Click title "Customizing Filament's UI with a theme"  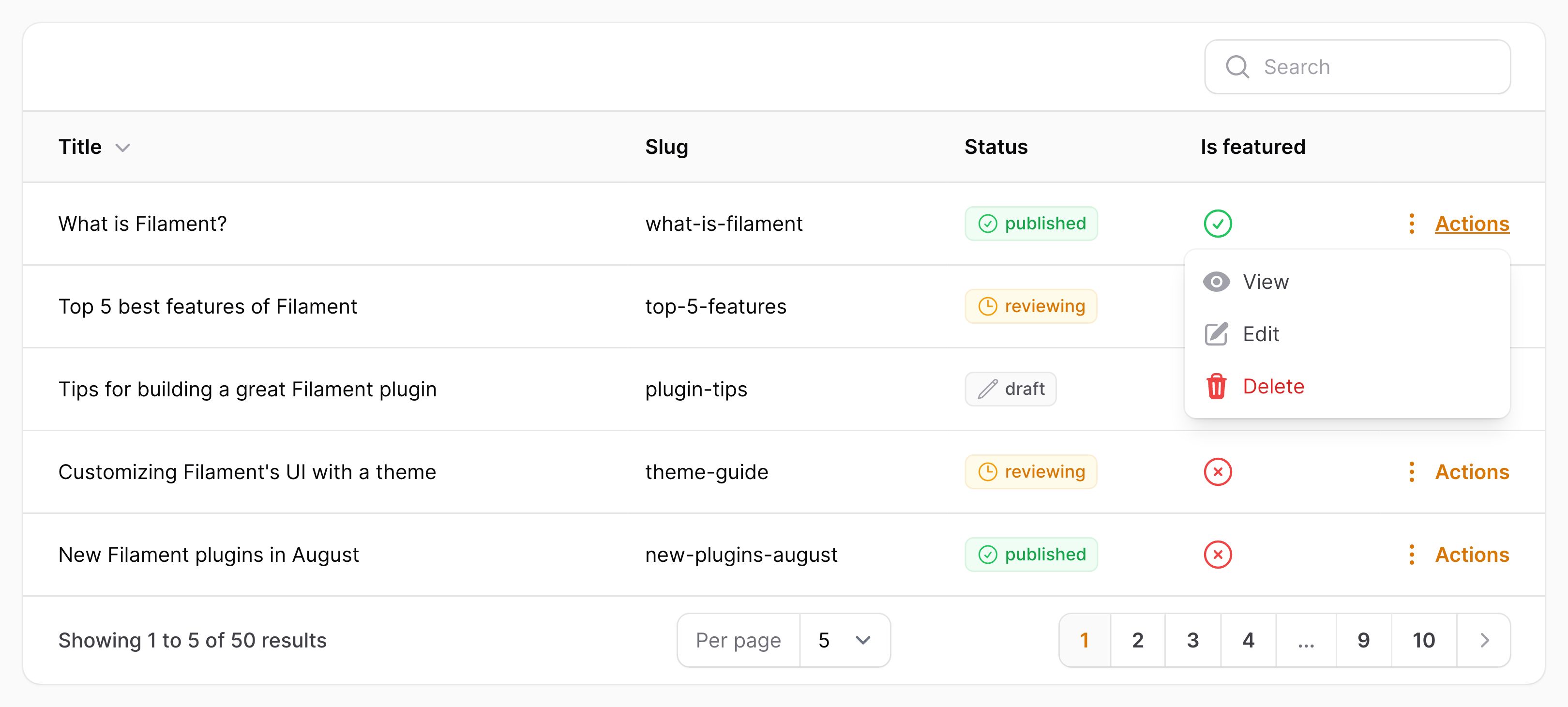(x=247, y=471)
